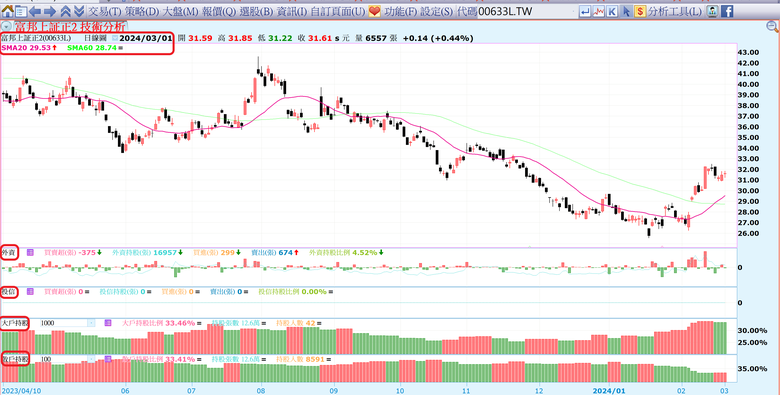Zoom out using the magnifier icon

[x=773, y=27]
